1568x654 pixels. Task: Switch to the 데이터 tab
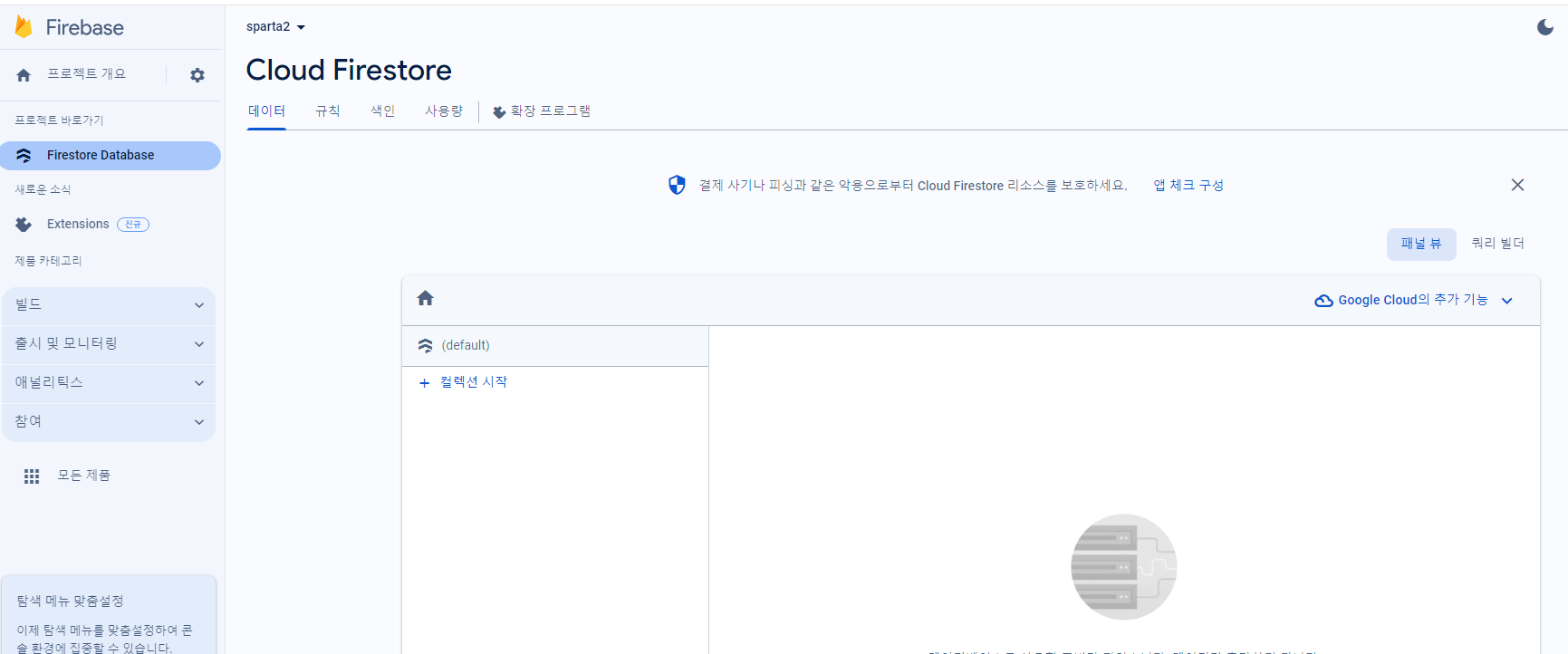point(266,111)
